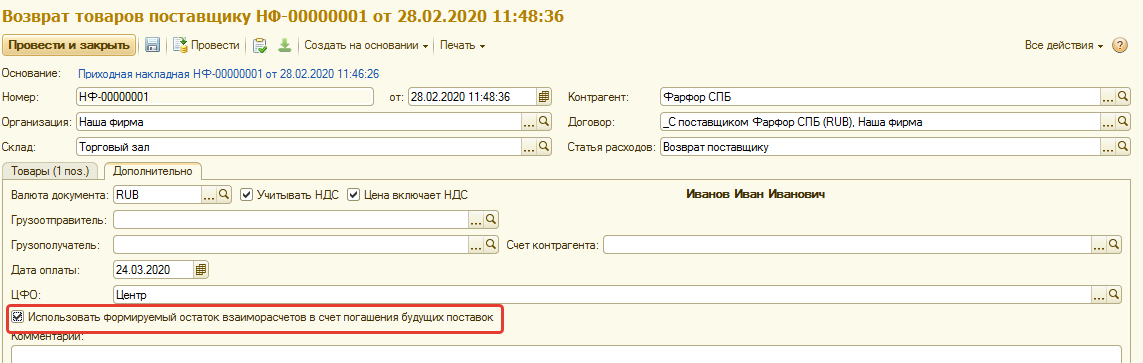Open selection ellipsis for ЦФО field

(1099, 294)
